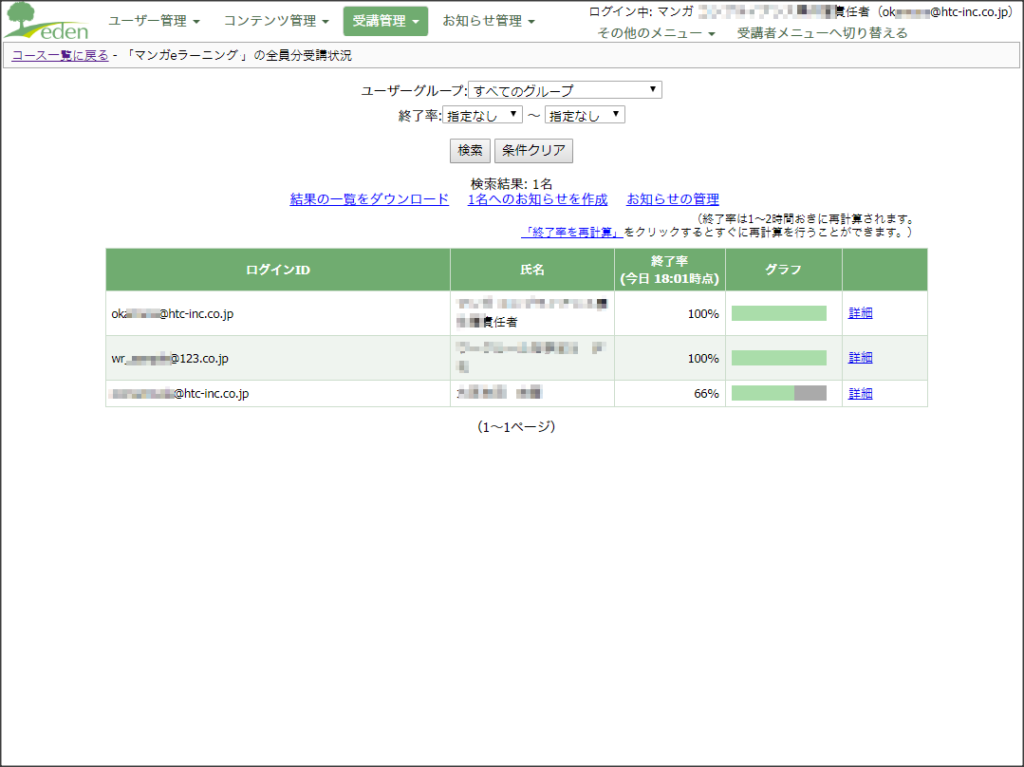This screenshot has width=1024, height=767.
Task: Go back via コース一覧に戻る link
Action: [x=60, y=56]
